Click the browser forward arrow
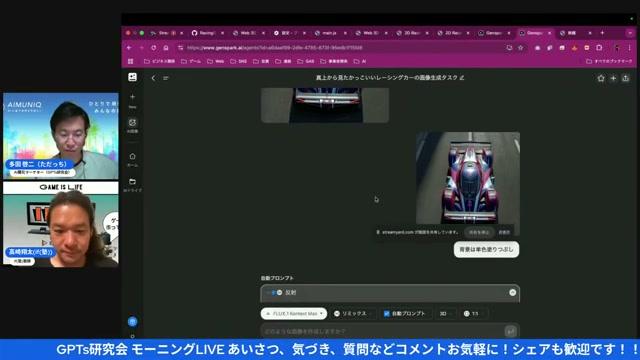Image resolution: width=640 pixels, height=360 pixels. pyautogui.click(x=141, y=48)
